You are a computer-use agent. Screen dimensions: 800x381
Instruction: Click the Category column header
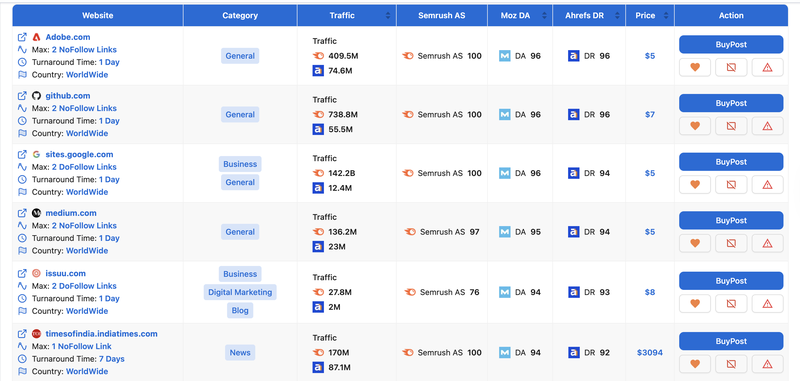(240, 16)
